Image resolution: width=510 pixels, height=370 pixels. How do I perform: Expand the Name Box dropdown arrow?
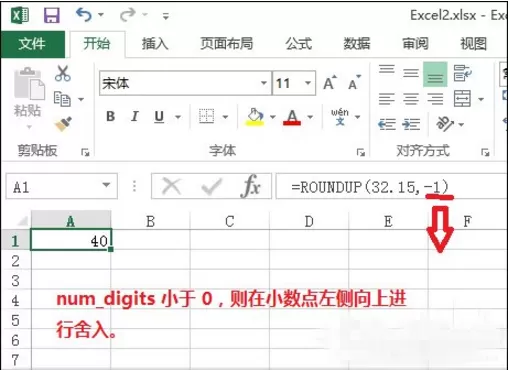pyautogui.click(x=106, y=185)
